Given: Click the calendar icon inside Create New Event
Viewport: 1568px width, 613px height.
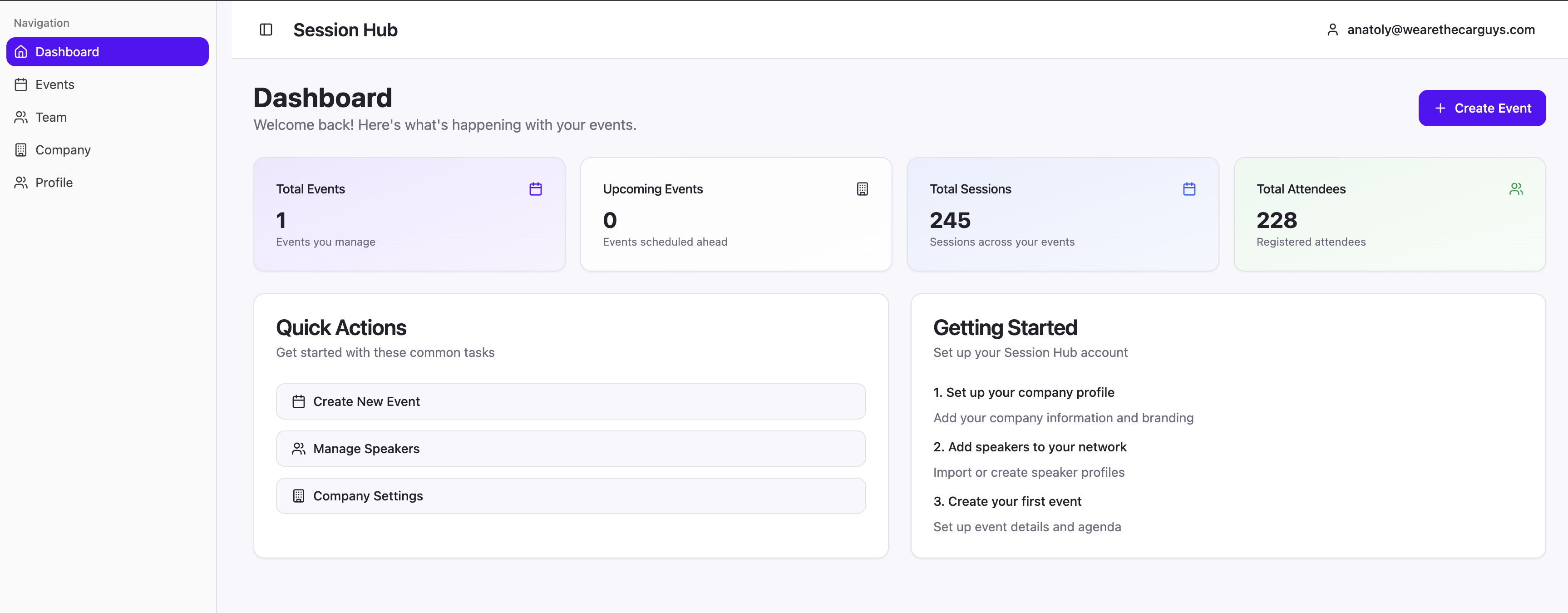Looking at the screenshot, I should [298, 401].
